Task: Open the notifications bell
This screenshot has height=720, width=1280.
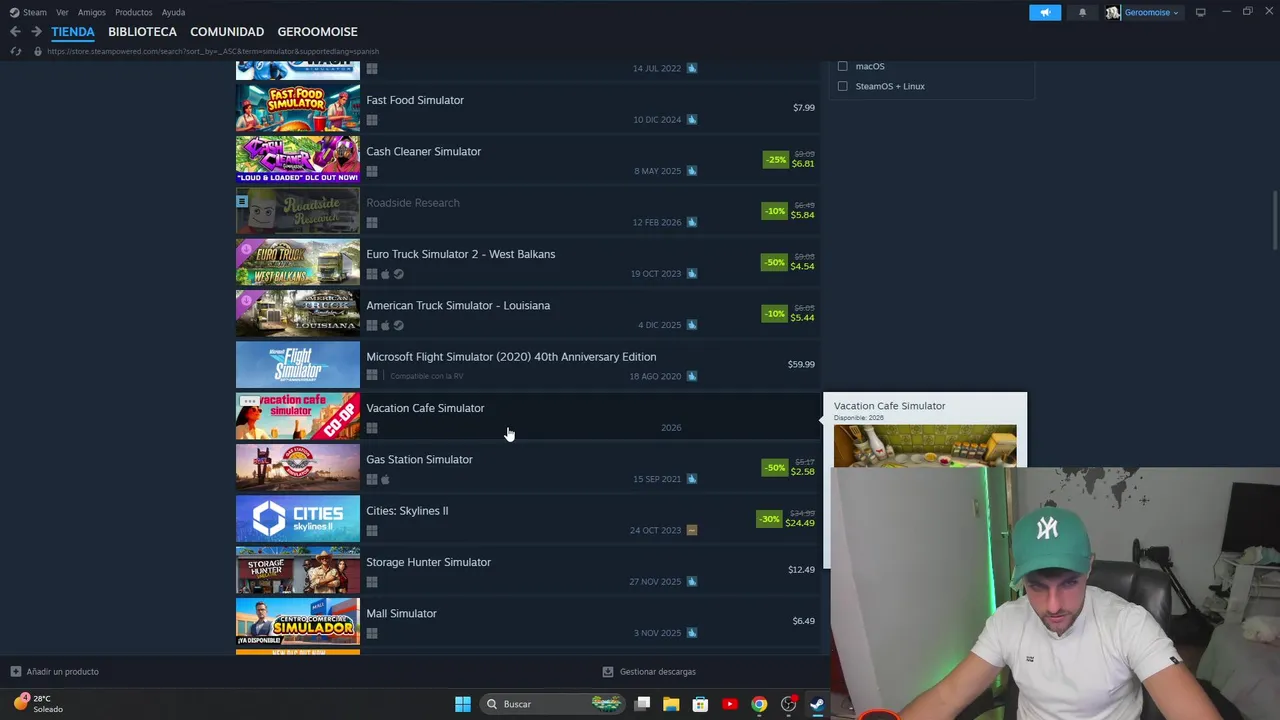Action: coord(1082,12)
